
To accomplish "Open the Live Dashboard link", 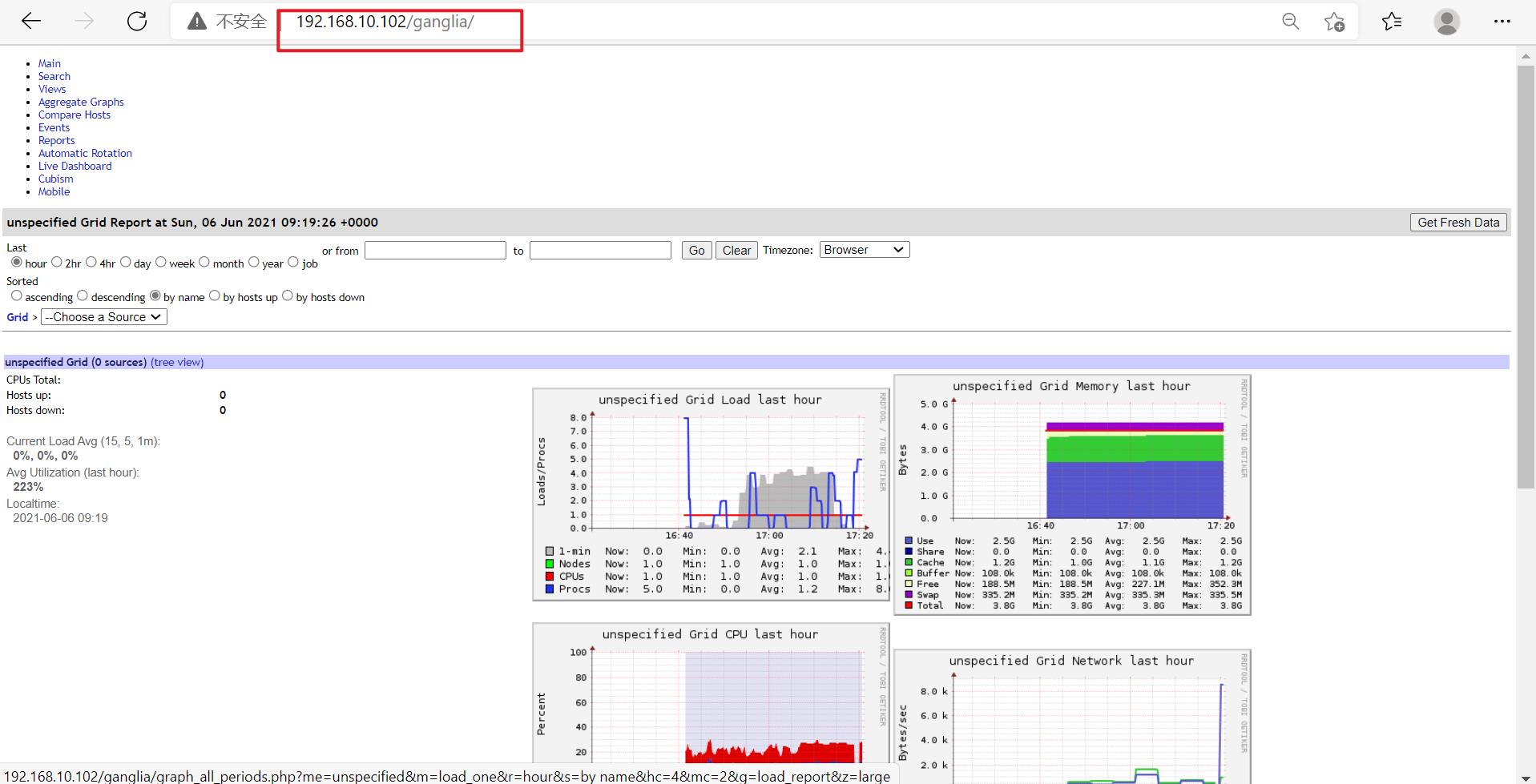I will (x=75, y=166).
